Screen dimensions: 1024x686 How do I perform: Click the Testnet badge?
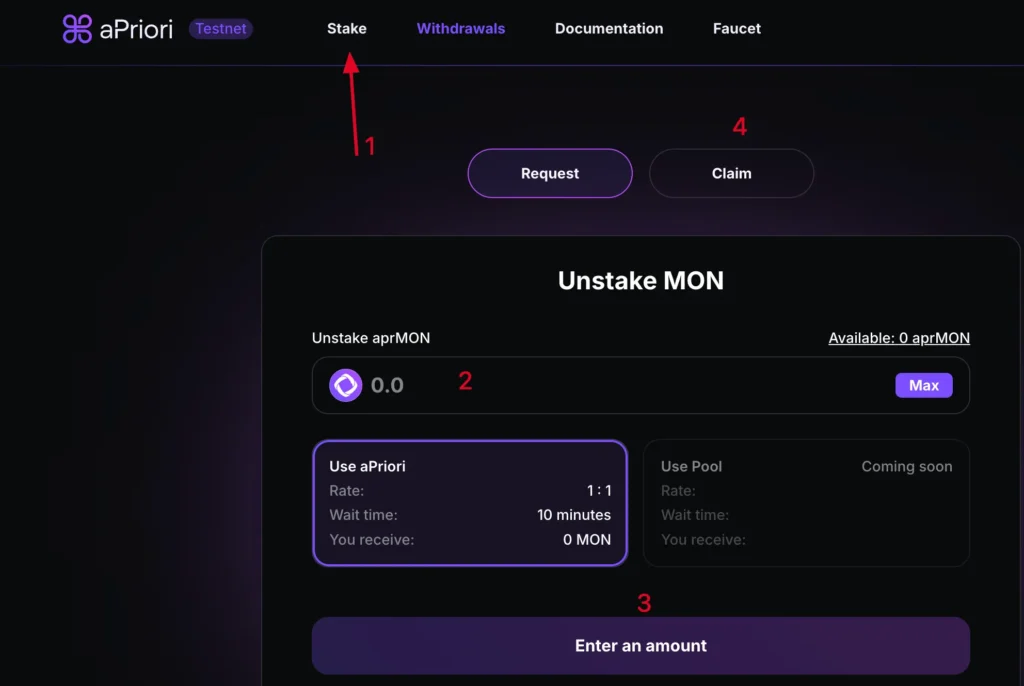pos(220,28)
